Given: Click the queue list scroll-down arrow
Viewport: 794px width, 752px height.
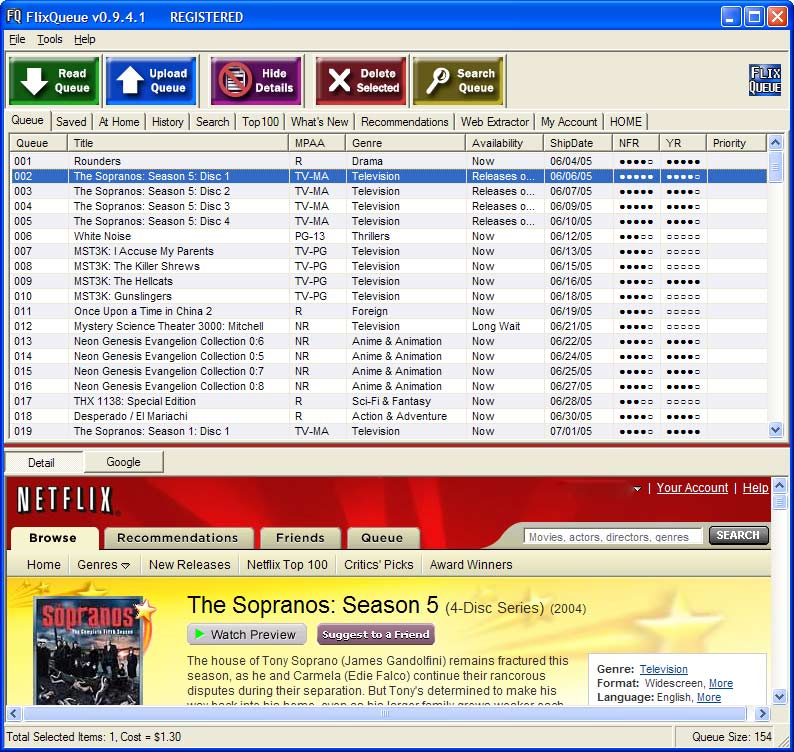Looking at the screenshot, I should pos(776,430).
